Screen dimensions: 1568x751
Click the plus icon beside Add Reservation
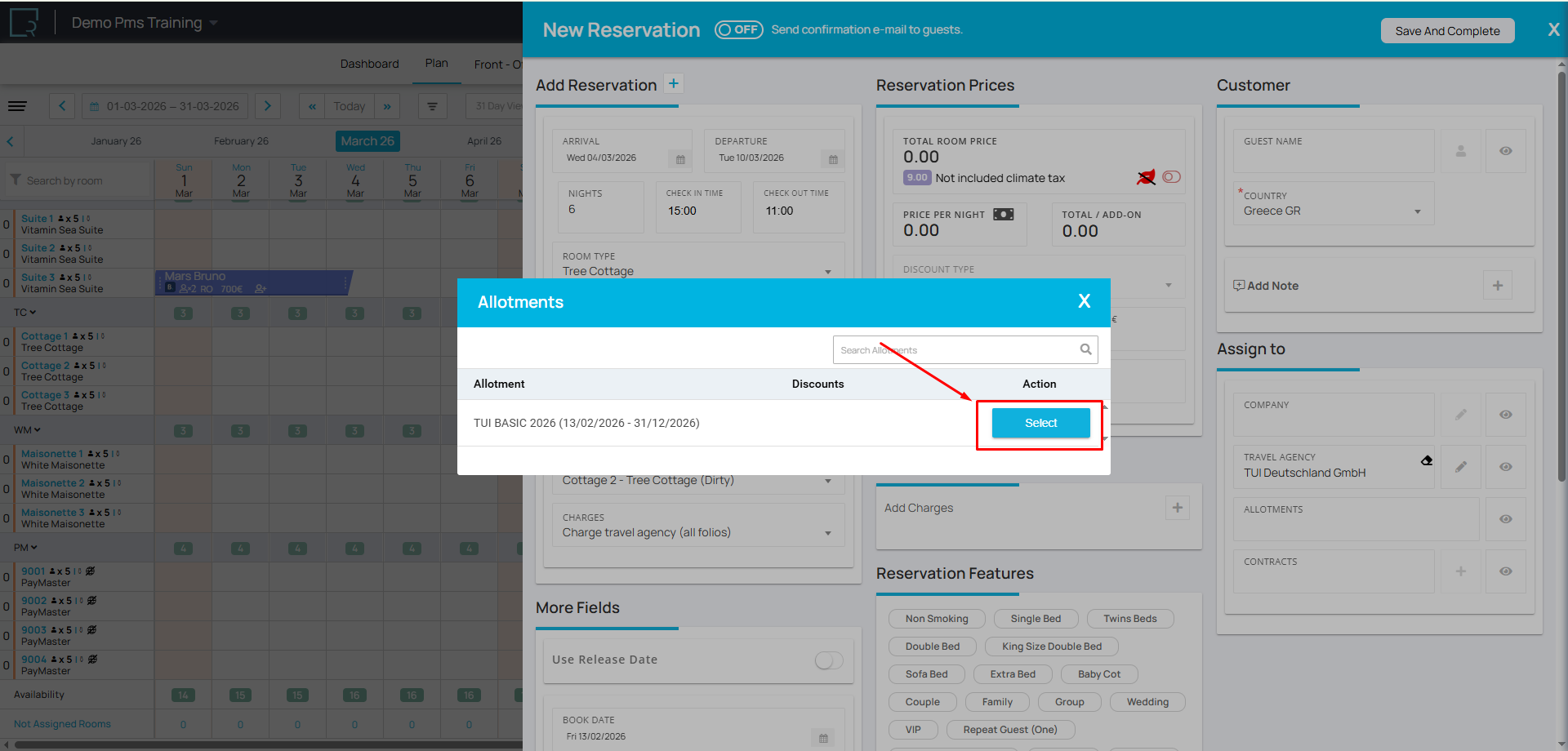(673, 83)
